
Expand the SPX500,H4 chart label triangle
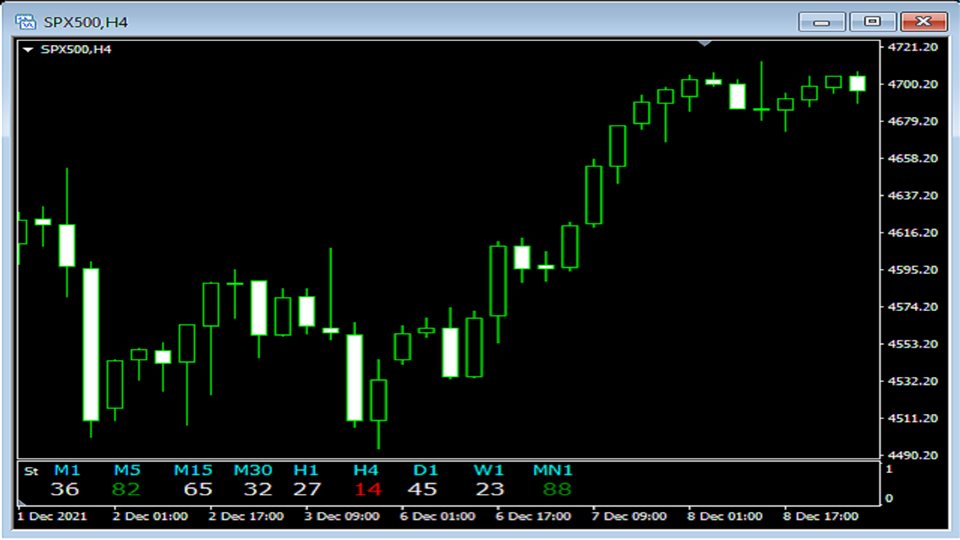click(x=28, y=50)
